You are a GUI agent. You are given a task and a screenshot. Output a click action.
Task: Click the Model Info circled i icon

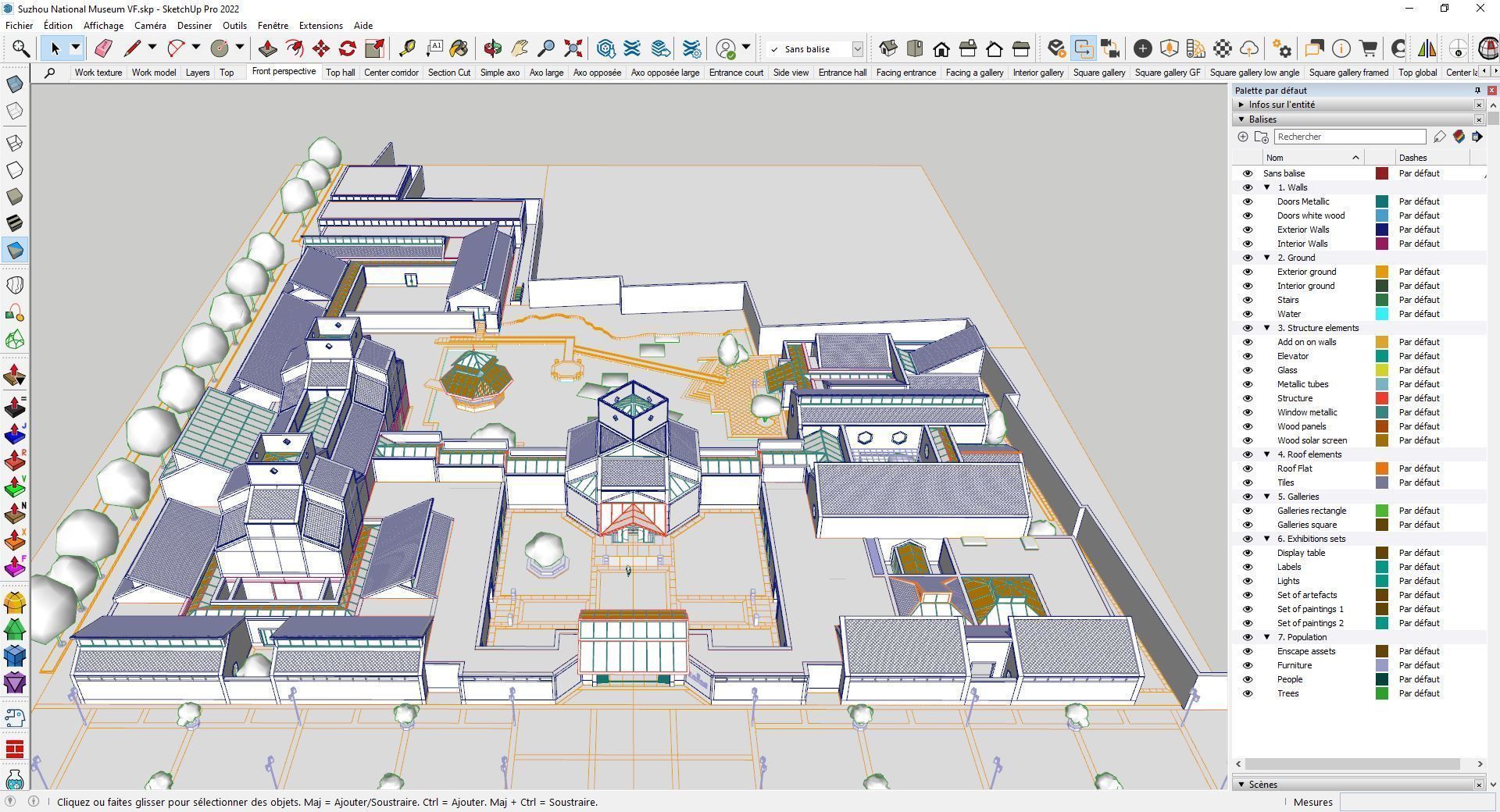[1341, 48]
